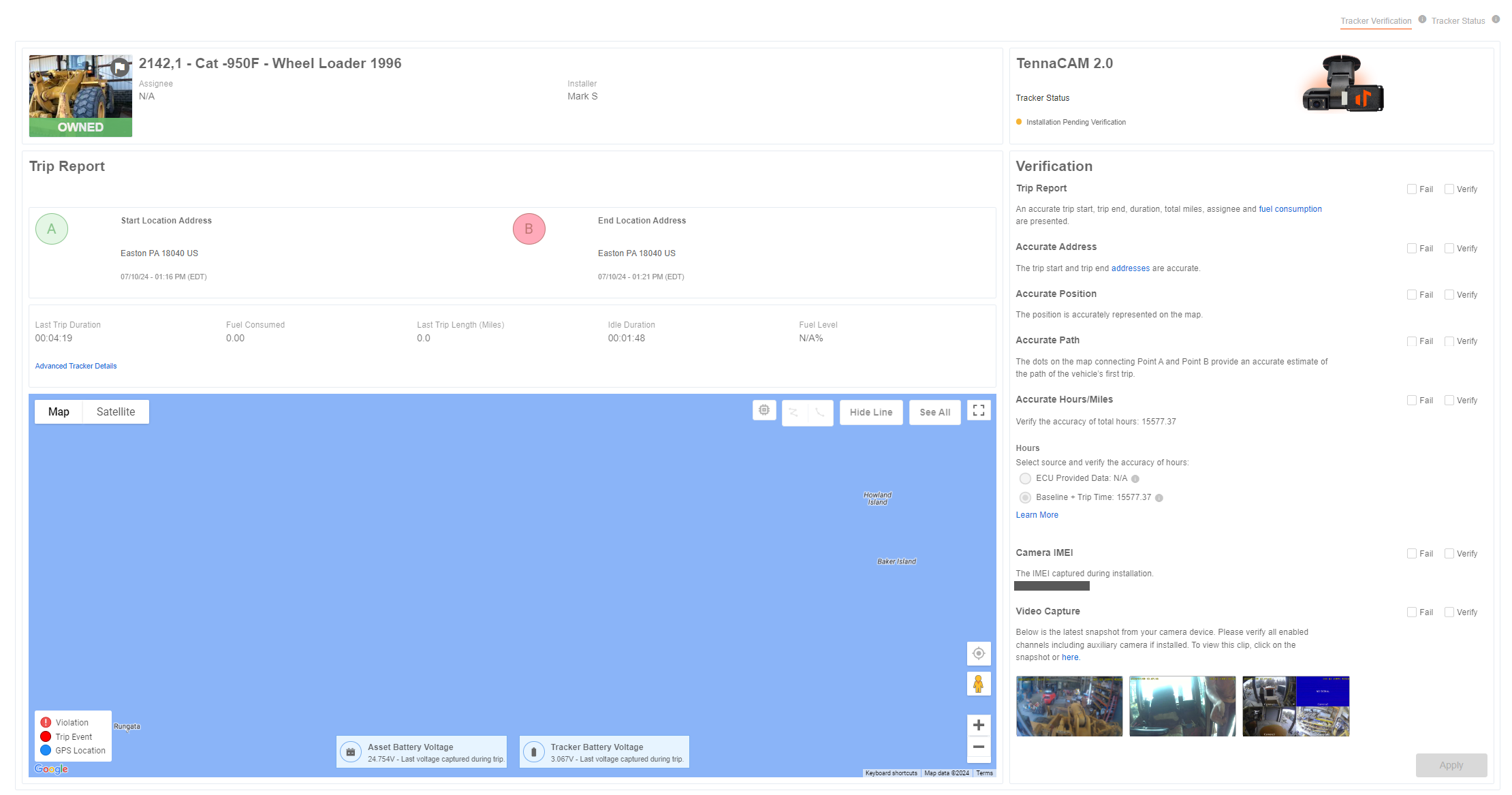Open the Tracker Status tab

(x=1458, y=21)
